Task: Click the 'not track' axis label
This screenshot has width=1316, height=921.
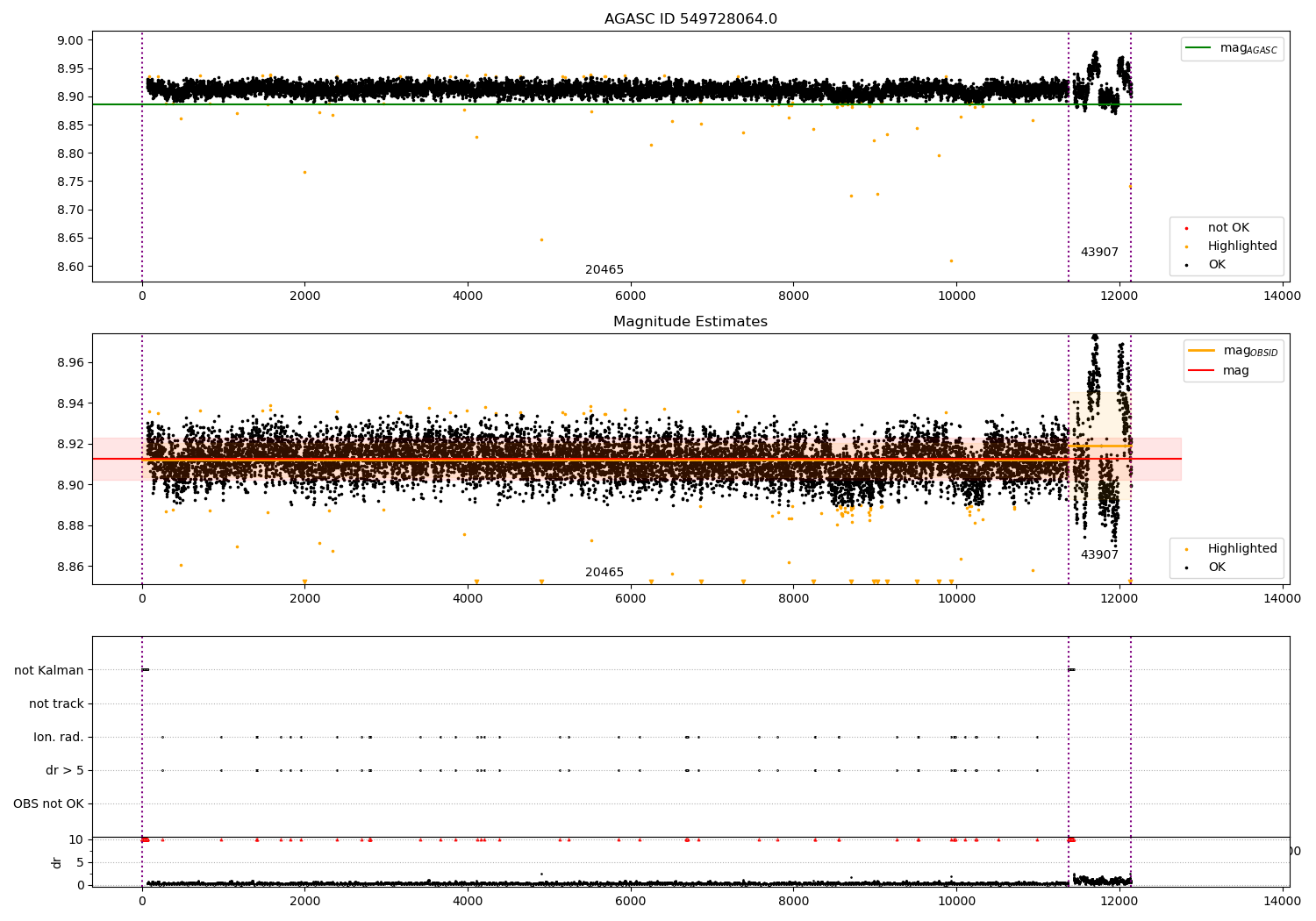Action: point(56,703)
